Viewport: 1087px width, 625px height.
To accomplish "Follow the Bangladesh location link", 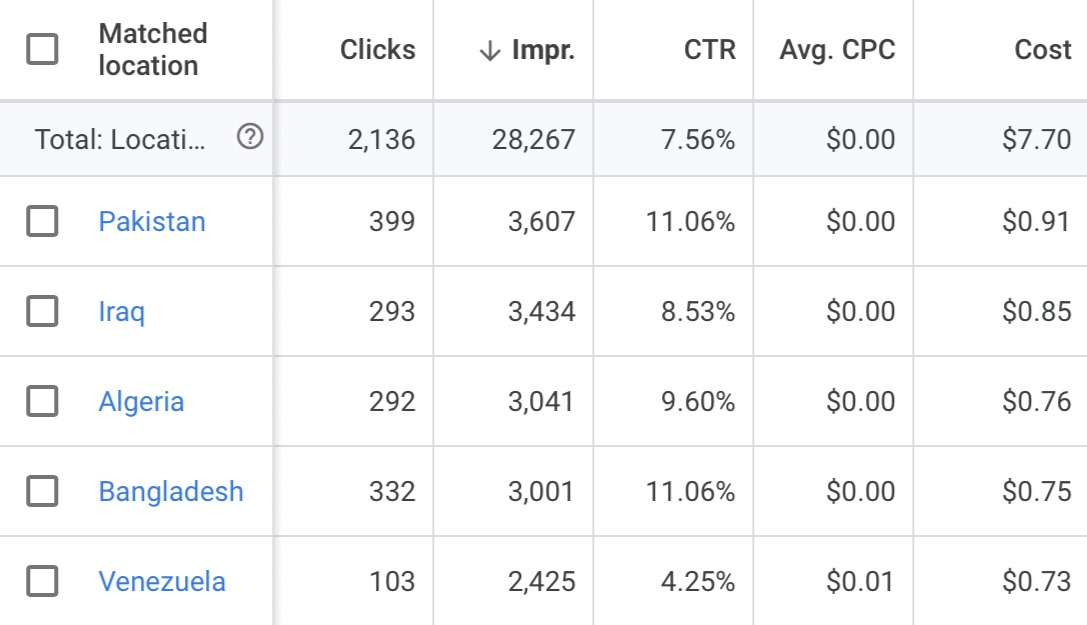I will [x=171, y=491].
